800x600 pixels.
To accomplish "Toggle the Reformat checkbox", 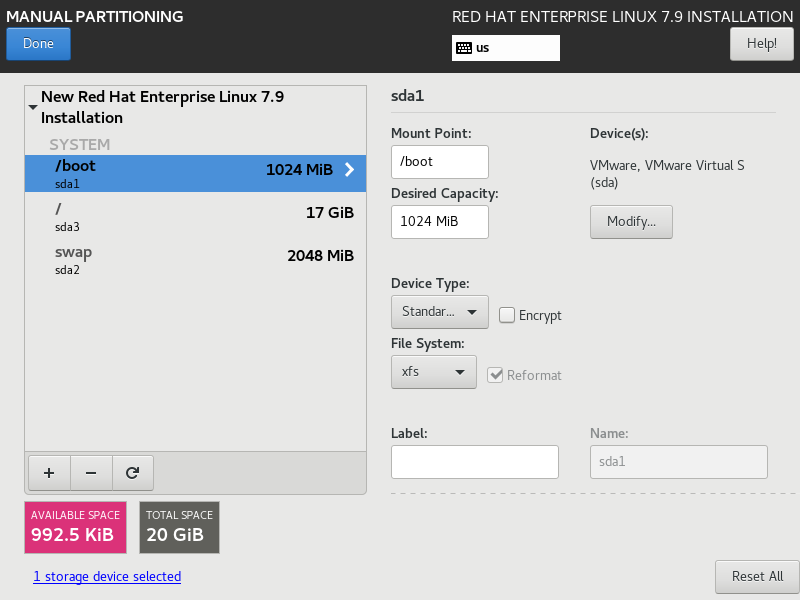I will [495, 375].
